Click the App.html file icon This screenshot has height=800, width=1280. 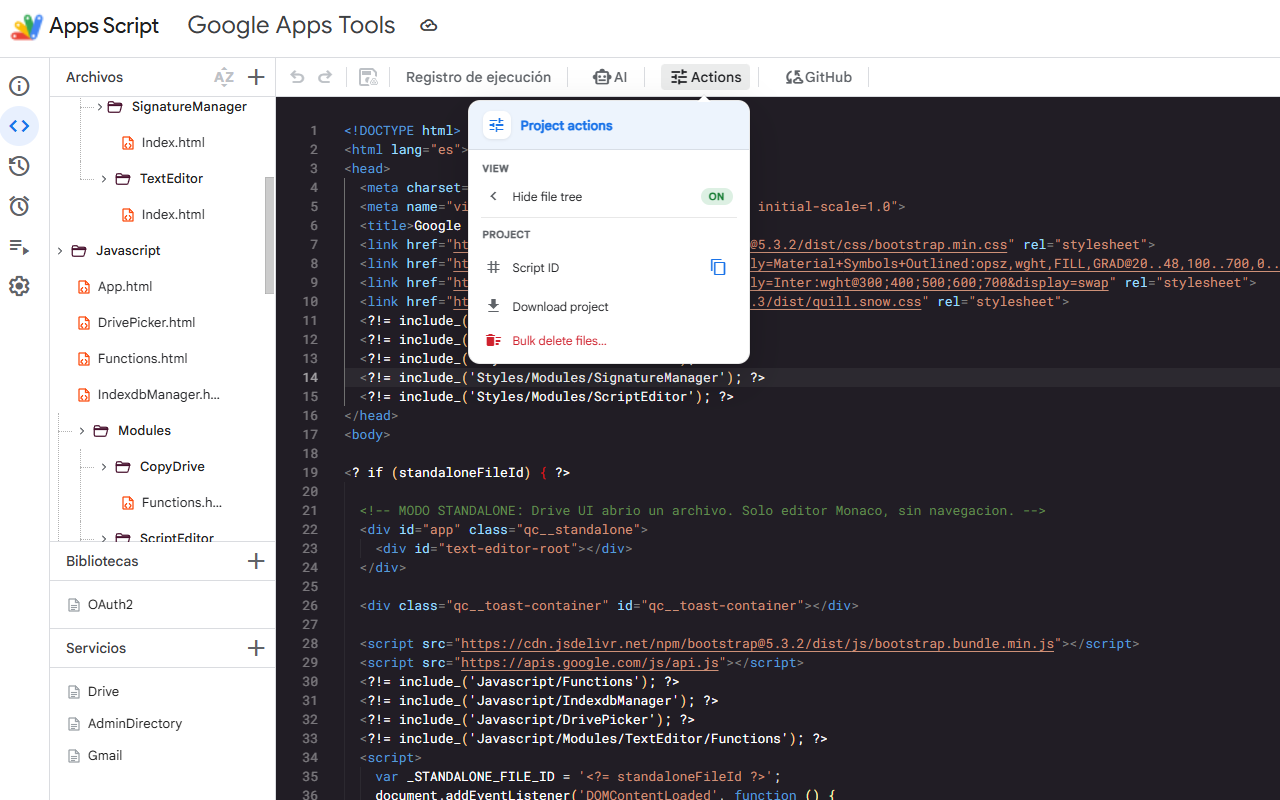point(84,287)
